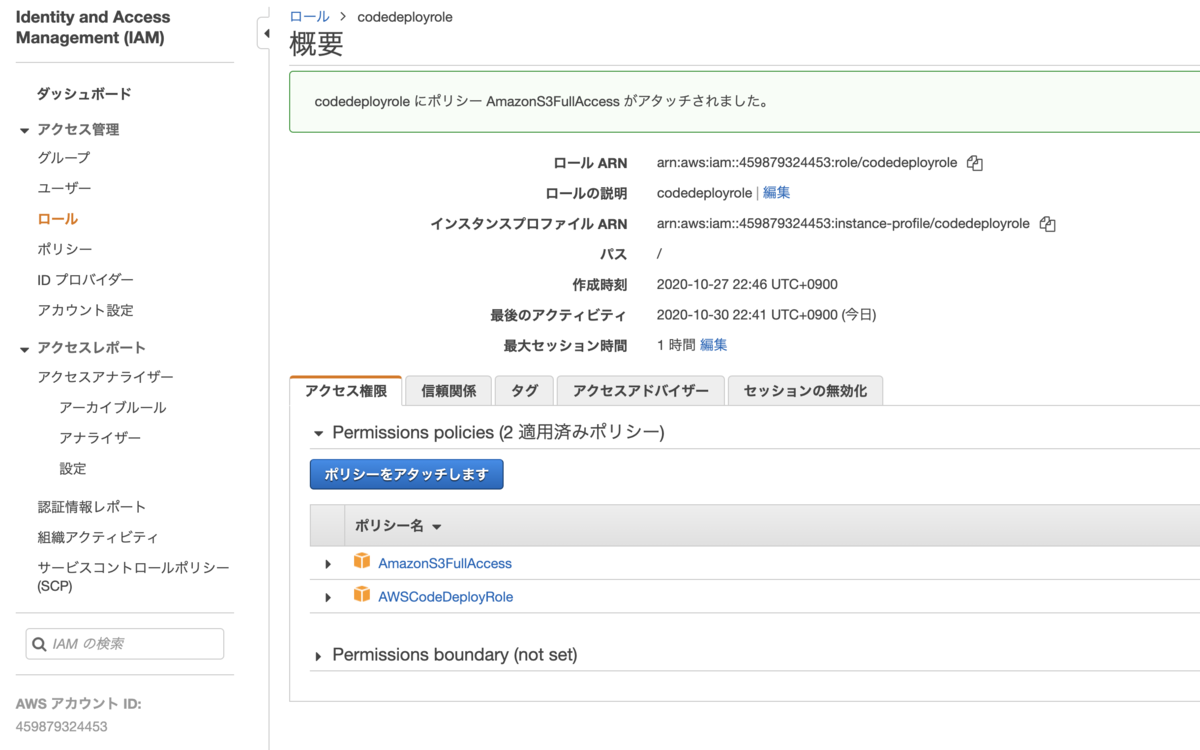Click the magnifier icon in the IAM search box
Image resolution: width=1200 pixels, height=750 pixels.
(39, 644)
